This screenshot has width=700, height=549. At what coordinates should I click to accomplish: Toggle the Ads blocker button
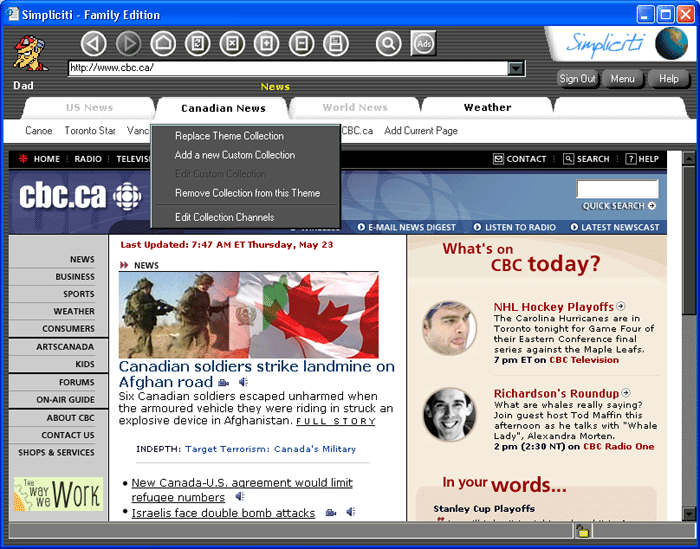423,43
